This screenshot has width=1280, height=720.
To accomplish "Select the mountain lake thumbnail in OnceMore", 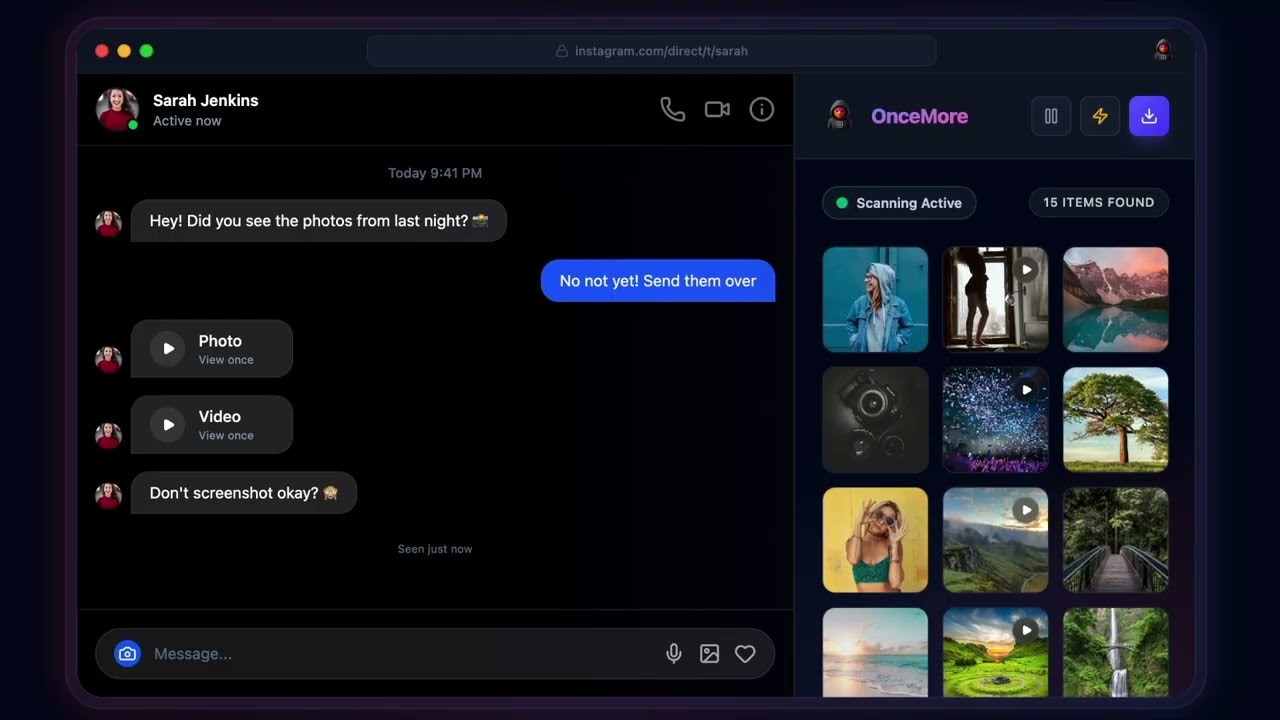I will pyautogui.click(x=1115, y=300).
